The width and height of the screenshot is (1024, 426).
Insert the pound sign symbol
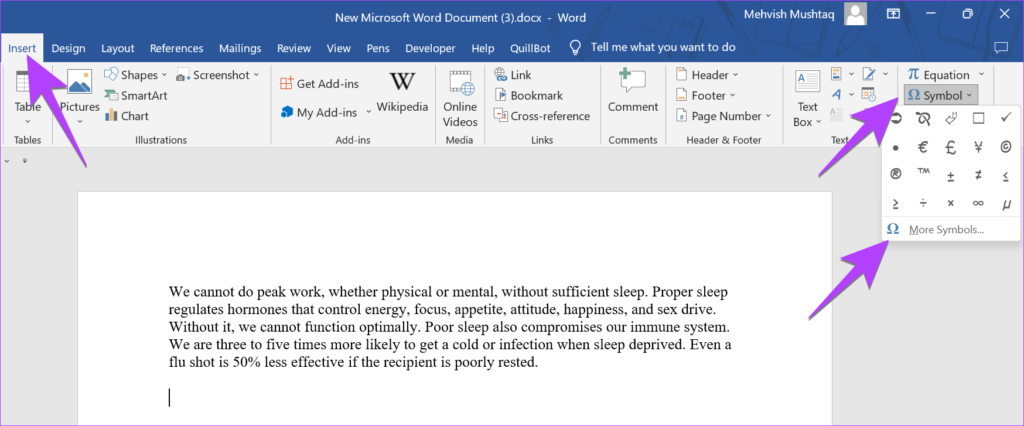click(x=951, y=148)
